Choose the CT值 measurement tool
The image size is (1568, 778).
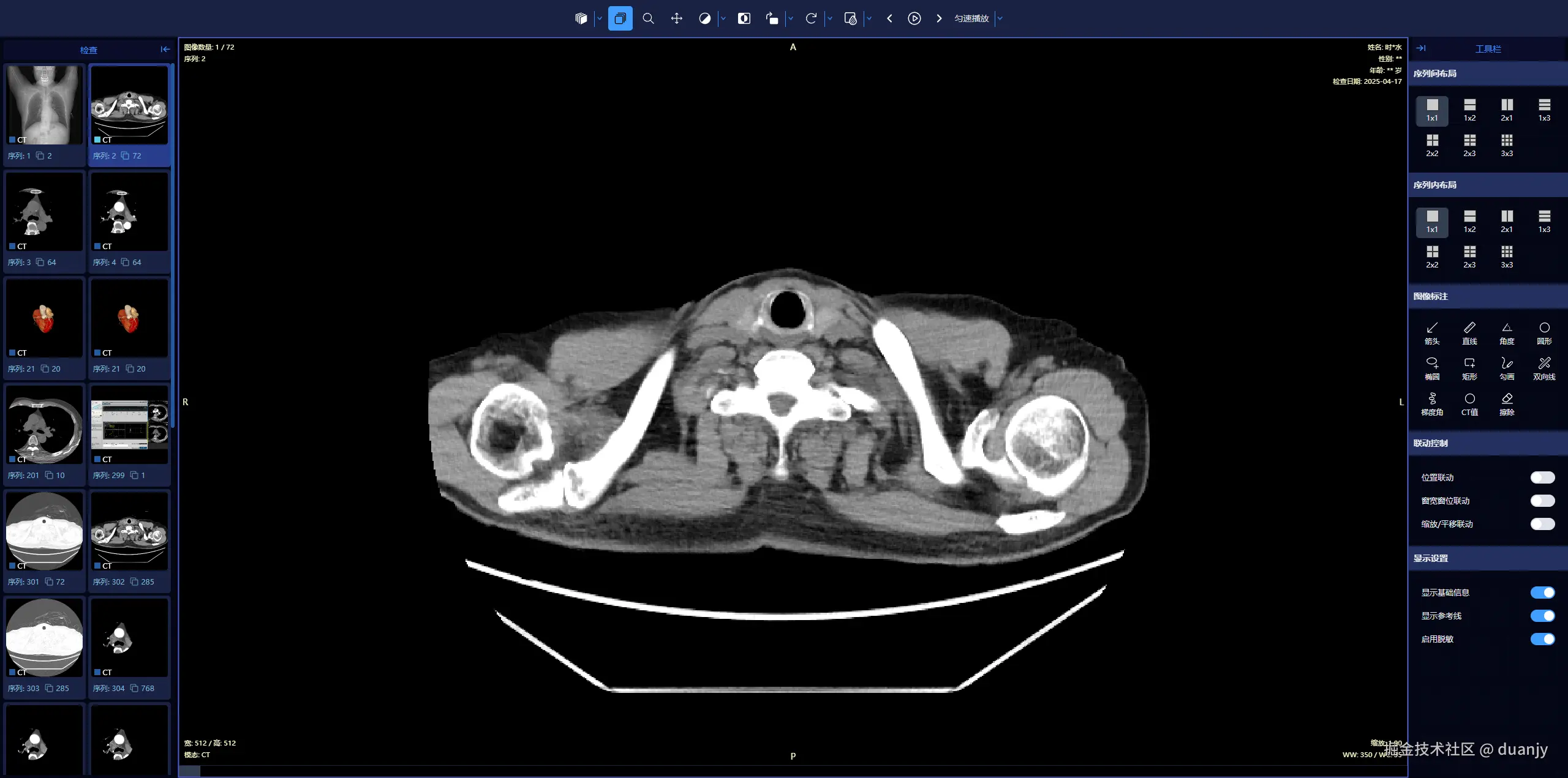1469,403
